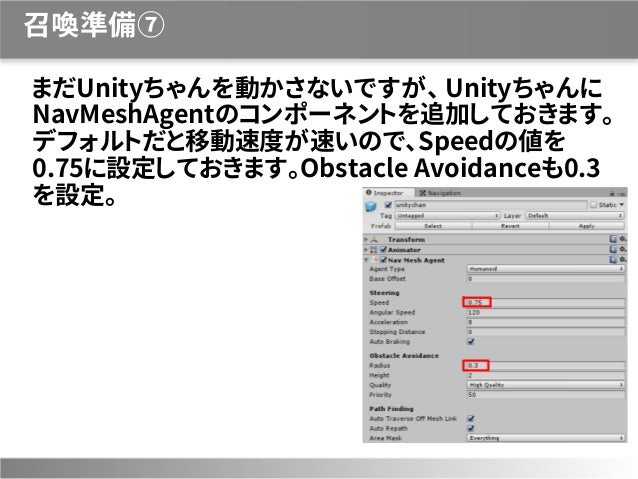Click the Path Finding section heading

(391, 409)
